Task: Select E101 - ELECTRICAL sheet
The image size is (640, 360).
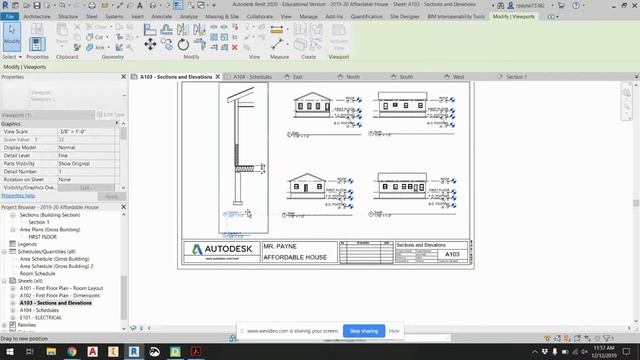Action: coord(41,318)
